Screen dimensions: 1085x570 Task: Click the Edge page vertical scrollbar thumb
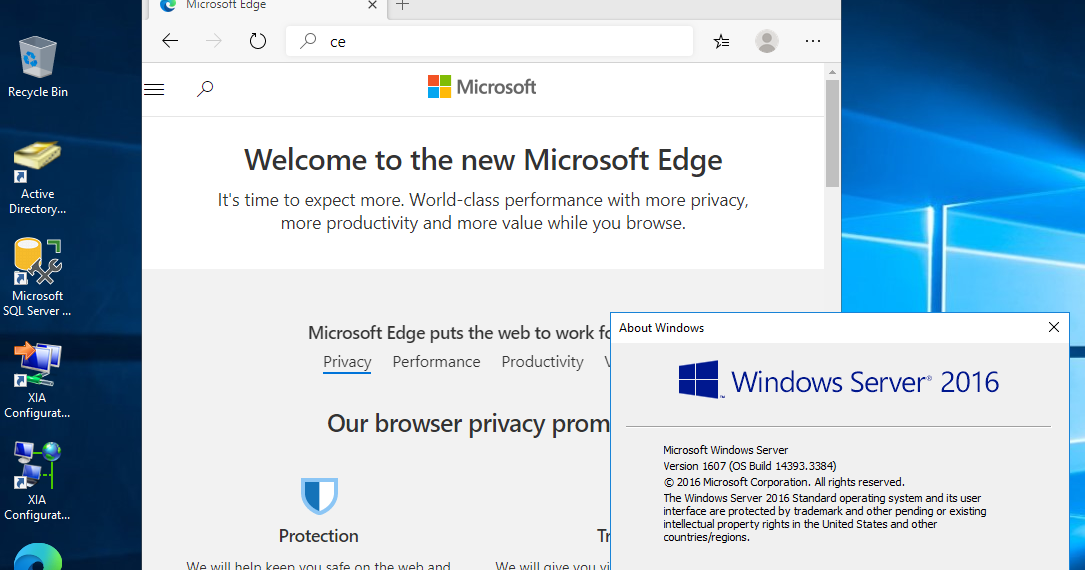click(832, 133)
